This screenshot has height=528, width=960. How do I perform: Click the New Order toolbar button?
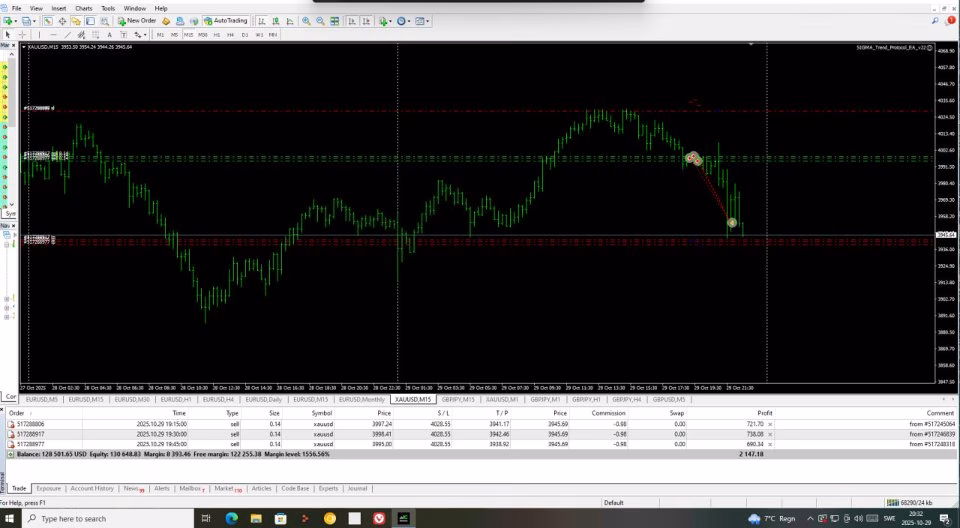point(137,21)
